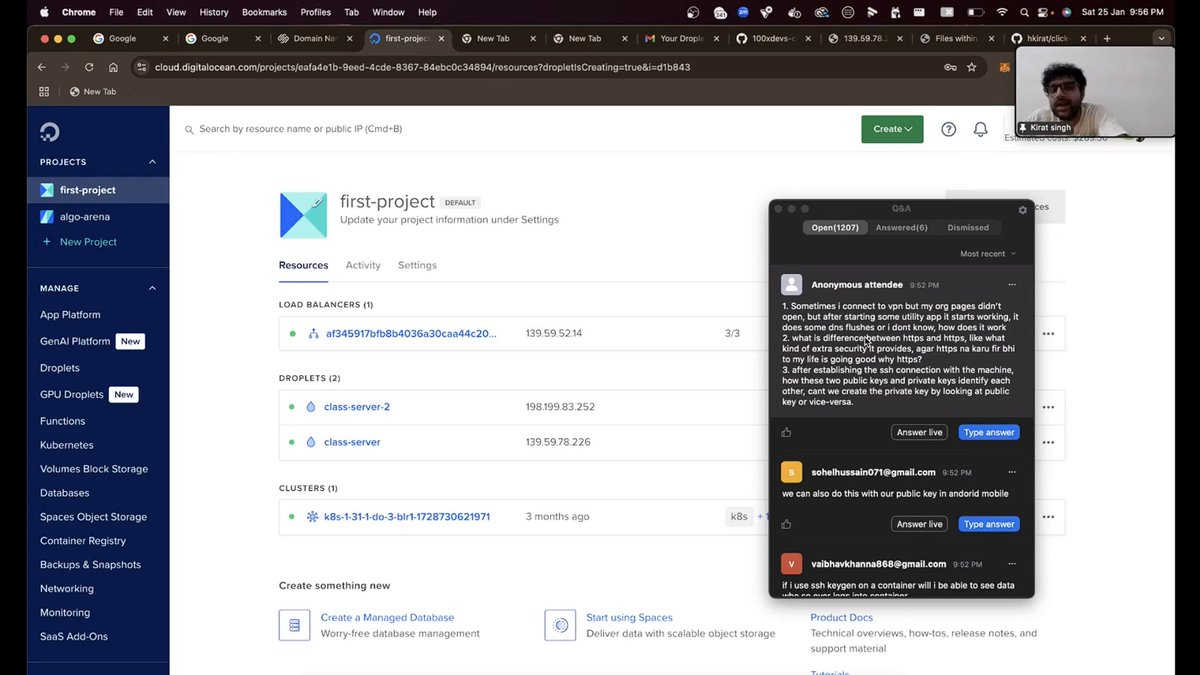
Task: Select the Resources tab
Action: click(x=304, y=265)
